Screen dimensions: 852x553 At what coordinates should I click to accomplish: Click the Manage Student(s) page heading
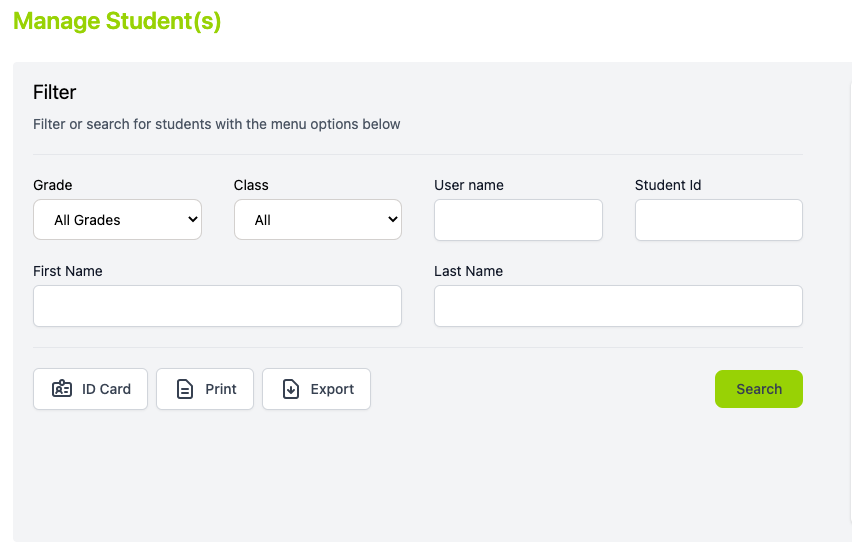[117, 21]
